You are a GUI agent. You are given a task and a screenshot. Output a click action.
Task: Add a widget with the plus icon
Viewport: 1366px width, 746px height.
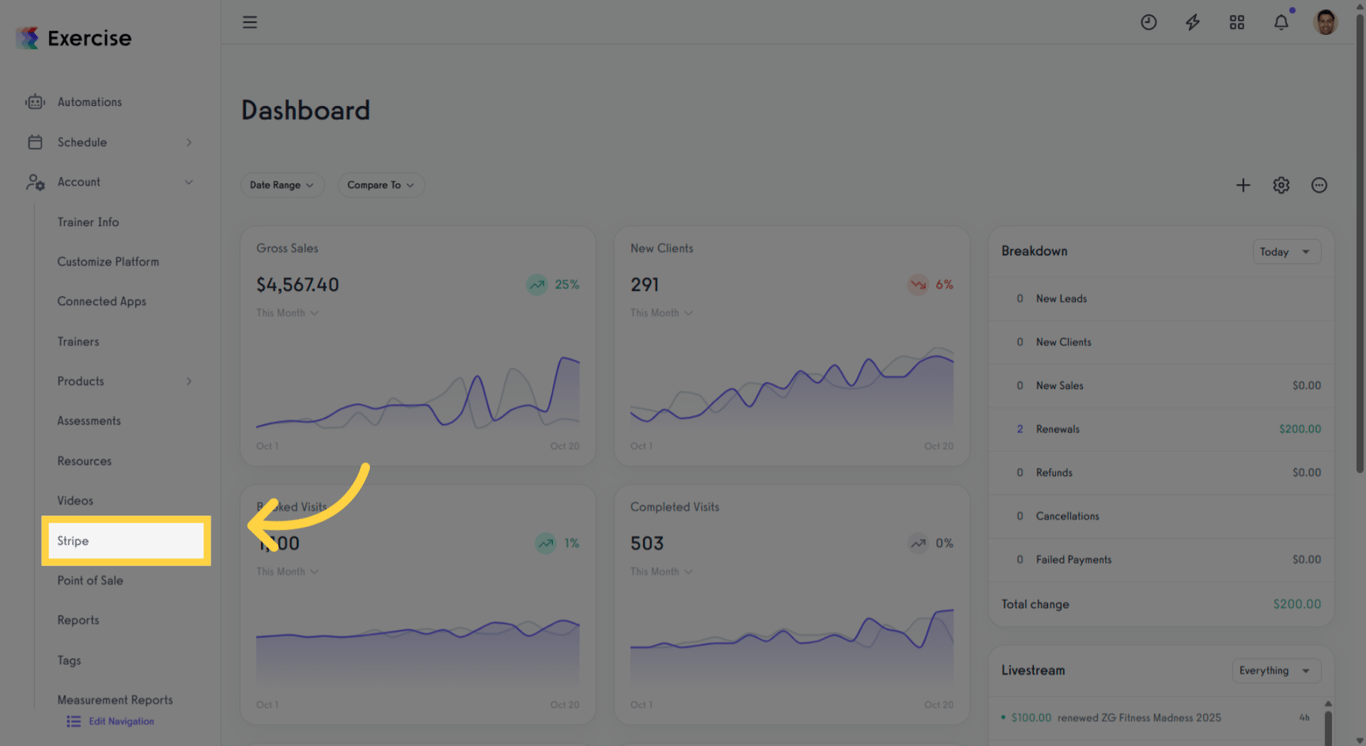tap(1243, 185)
